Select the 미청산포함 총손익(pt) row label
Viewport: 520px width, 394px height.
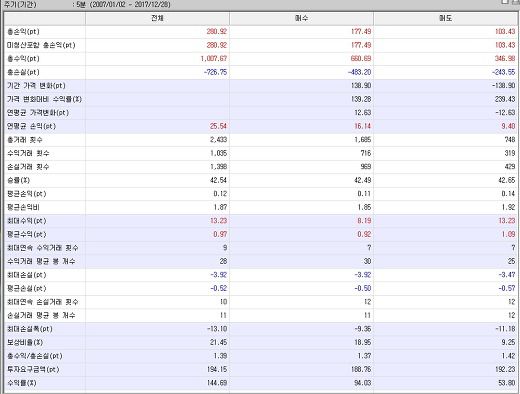41,45
